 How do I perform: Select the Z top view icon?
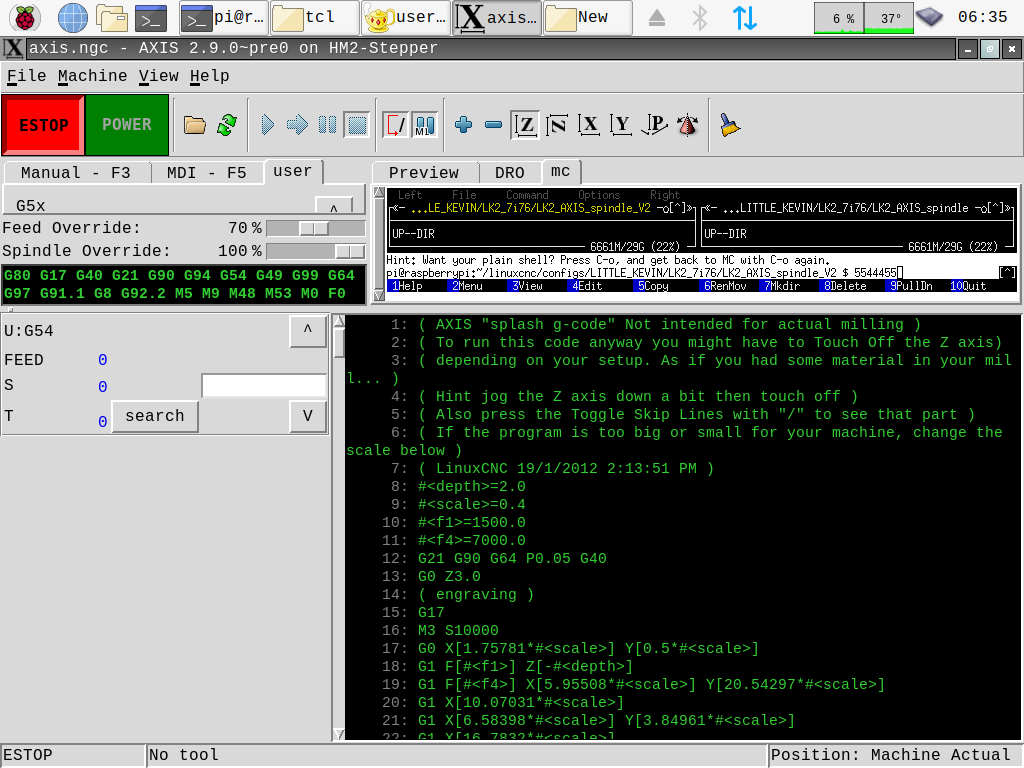tap(526, 125)
